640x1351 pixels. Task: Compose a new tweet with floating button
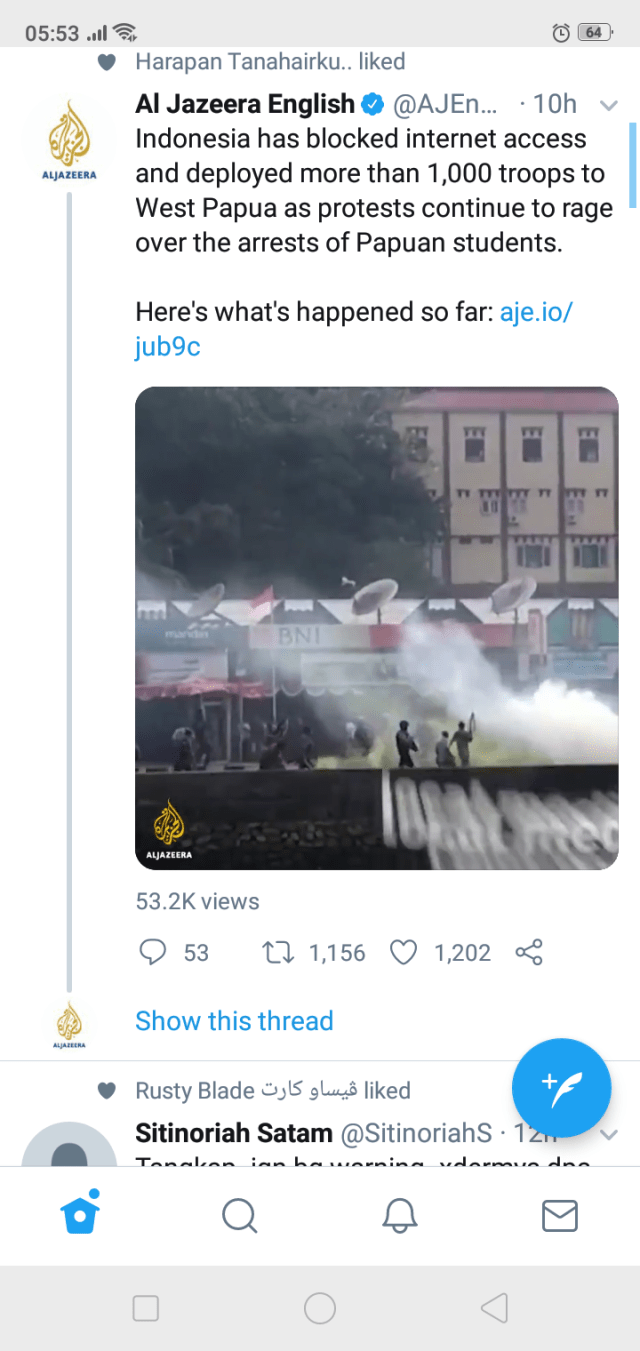click(561, 1088)
